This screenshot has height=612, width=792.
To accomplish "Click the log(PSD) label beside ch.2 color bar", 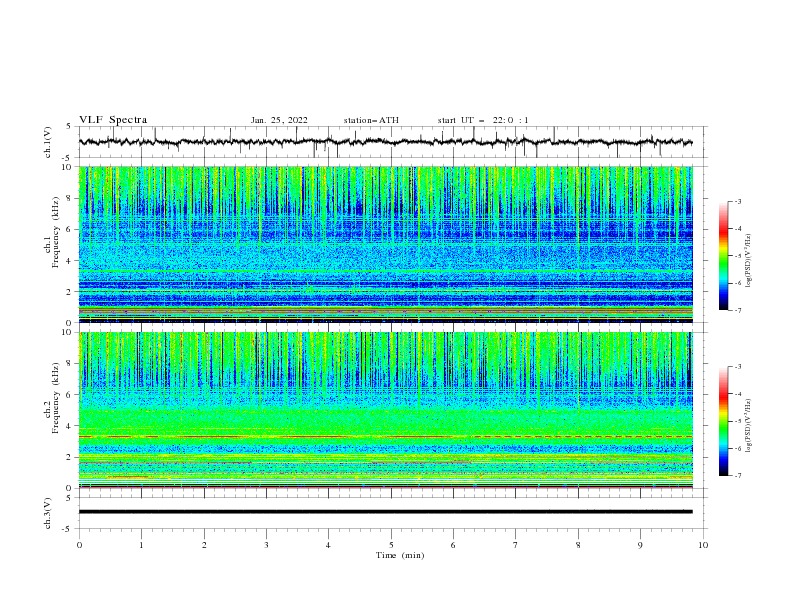I will (749, 426).
